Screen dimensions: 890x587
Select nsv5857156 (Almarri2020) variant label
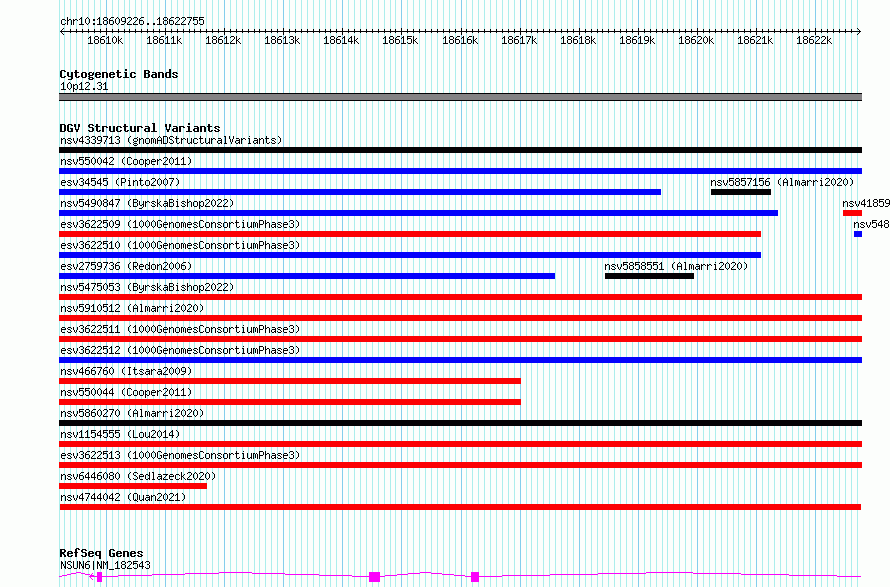coord(782,182)
